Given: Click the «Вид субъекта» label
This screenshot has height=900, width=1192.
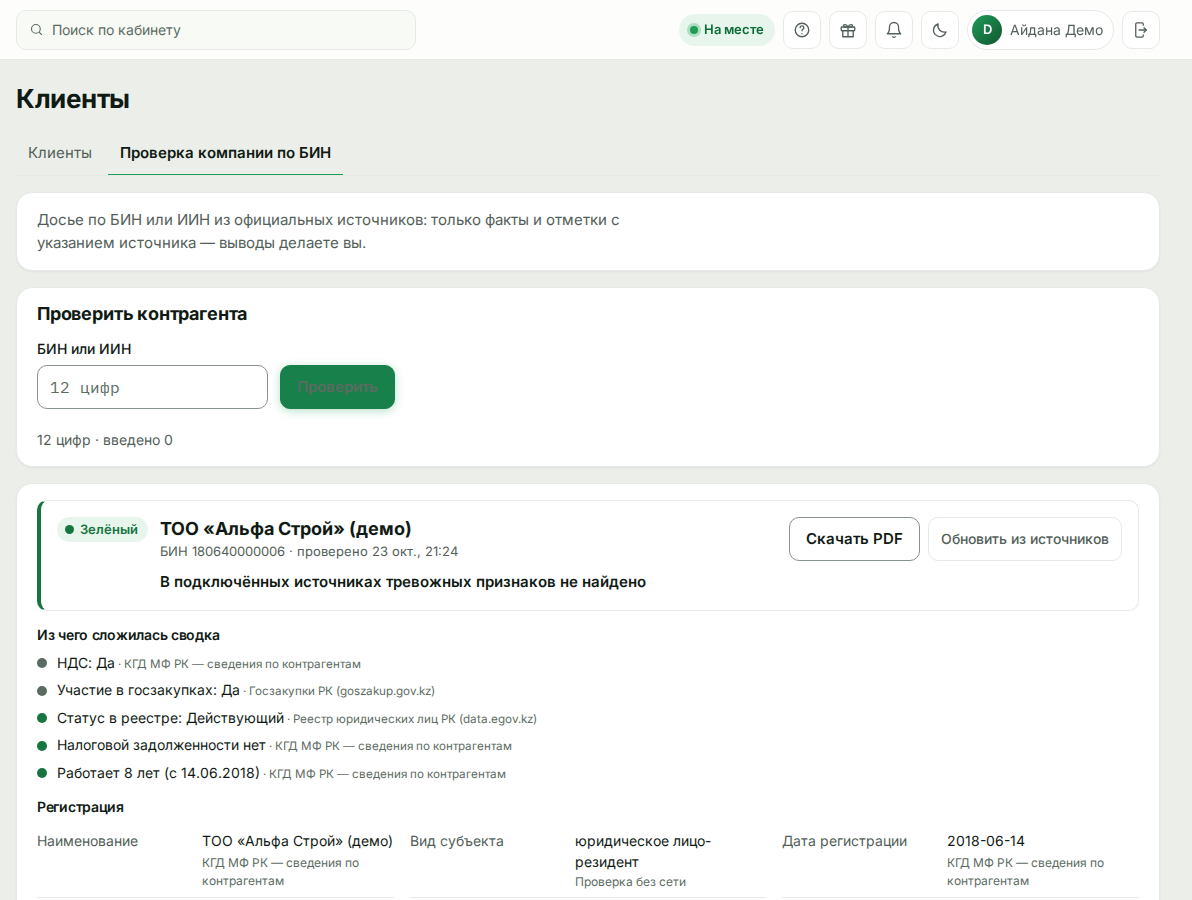Looking at the screenshot, I should (457, 841).
